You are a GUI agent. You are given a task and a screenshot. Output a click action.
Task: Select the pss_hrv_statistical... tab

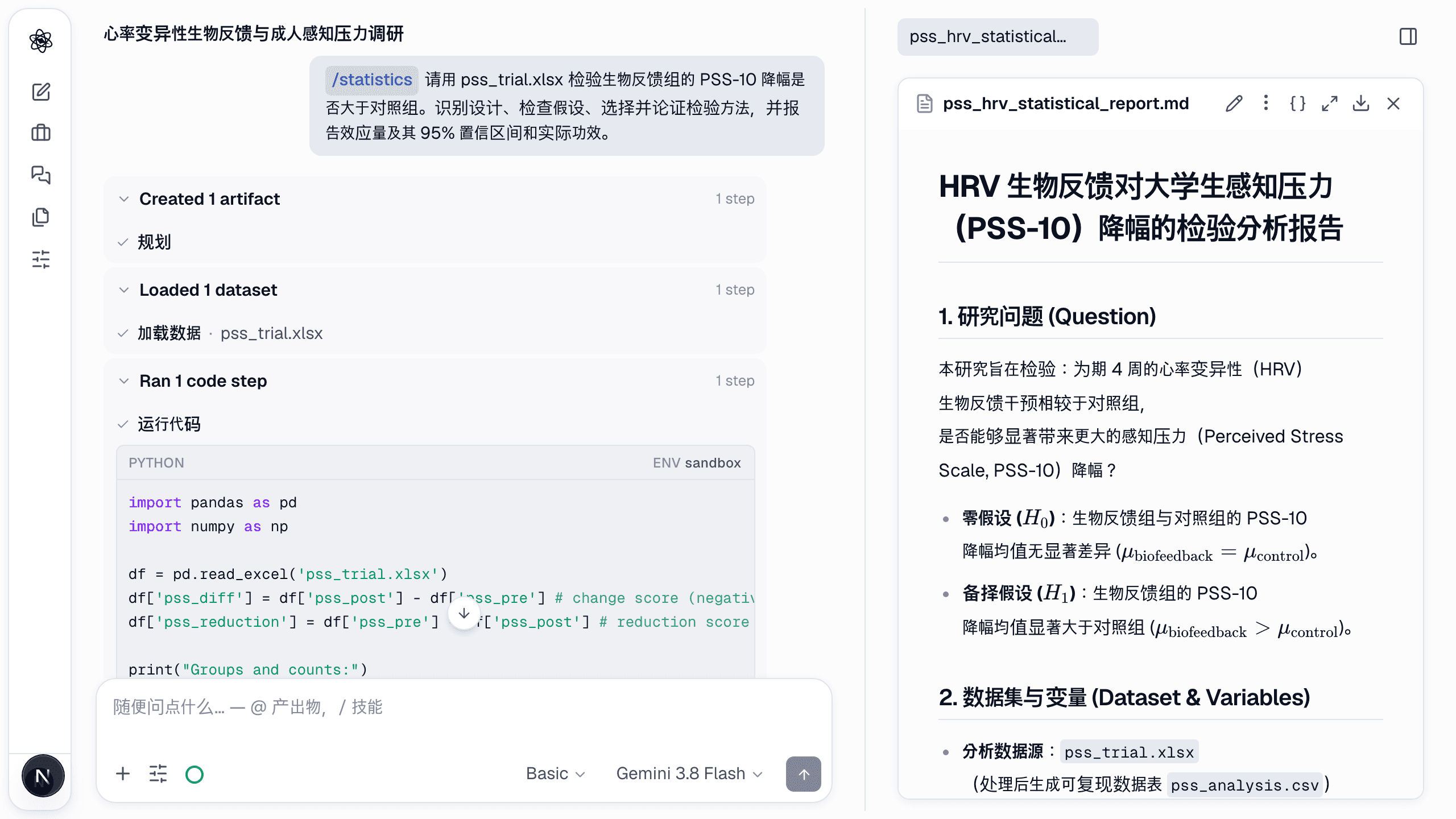click(998, 36)
